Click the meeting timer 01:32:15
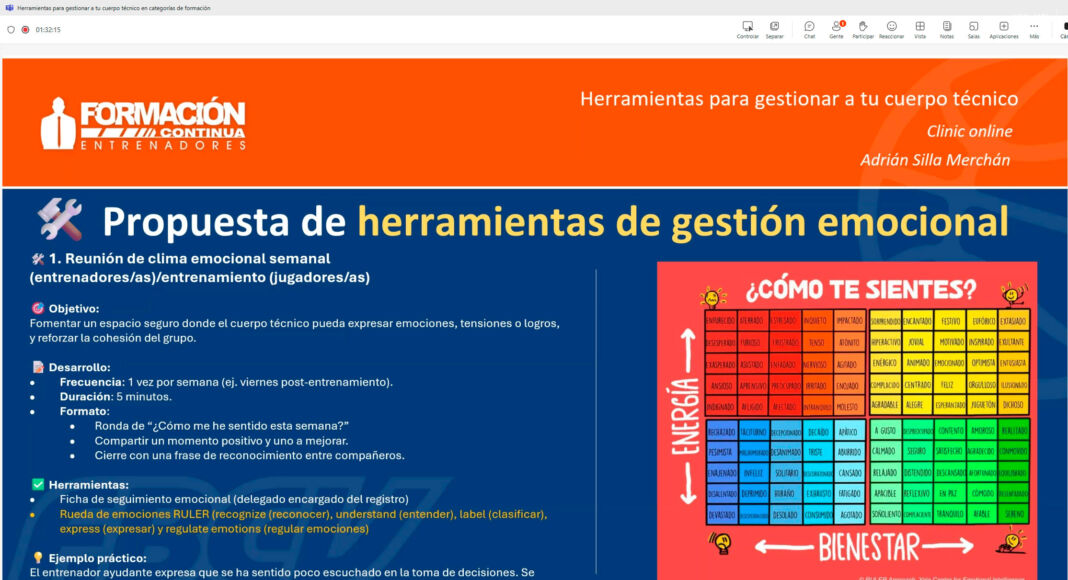 tap(48, 30)
